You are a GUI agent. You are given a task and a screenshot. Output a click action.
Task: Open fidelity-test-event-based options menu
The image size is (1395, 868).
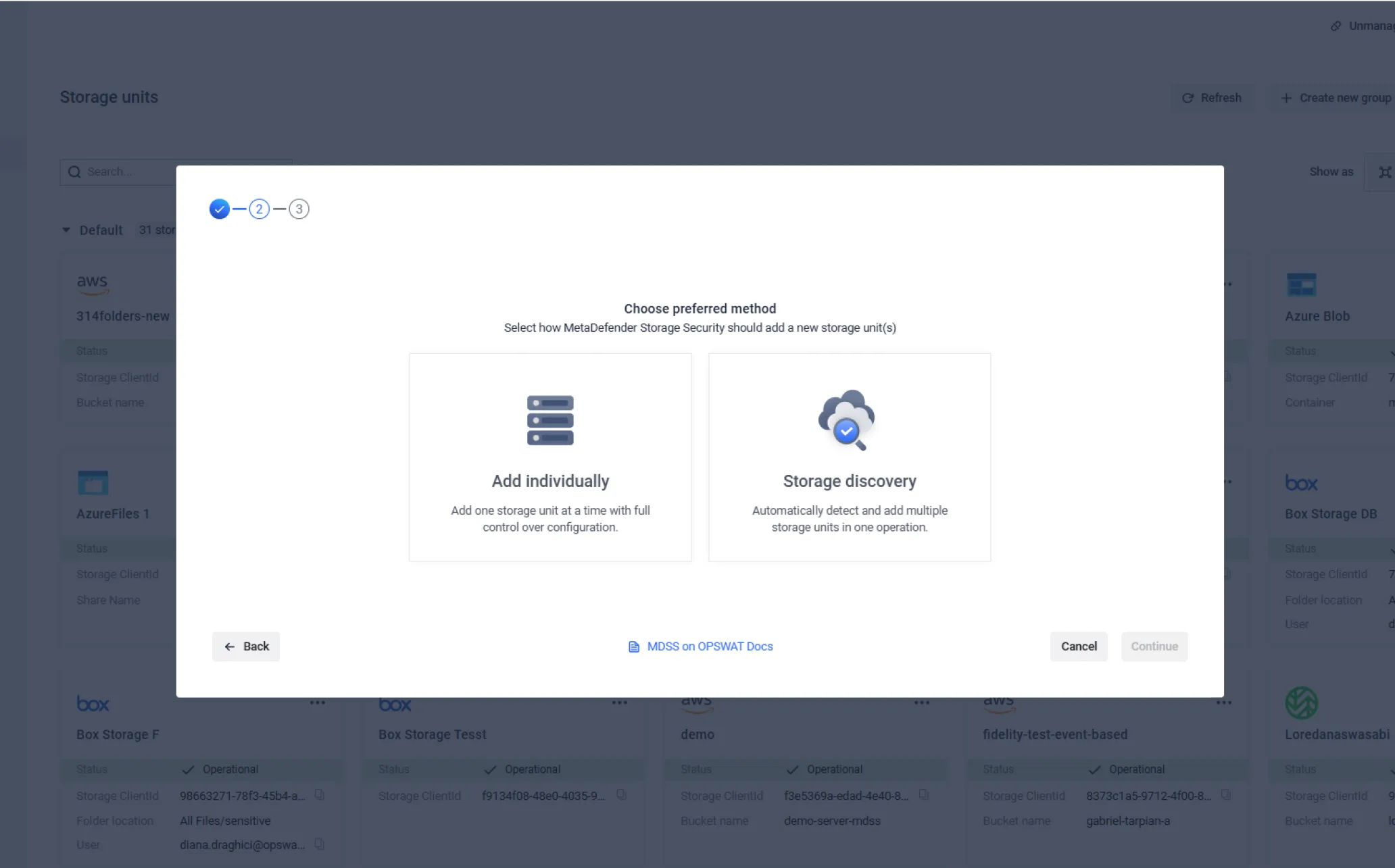tap(1223, 703)
